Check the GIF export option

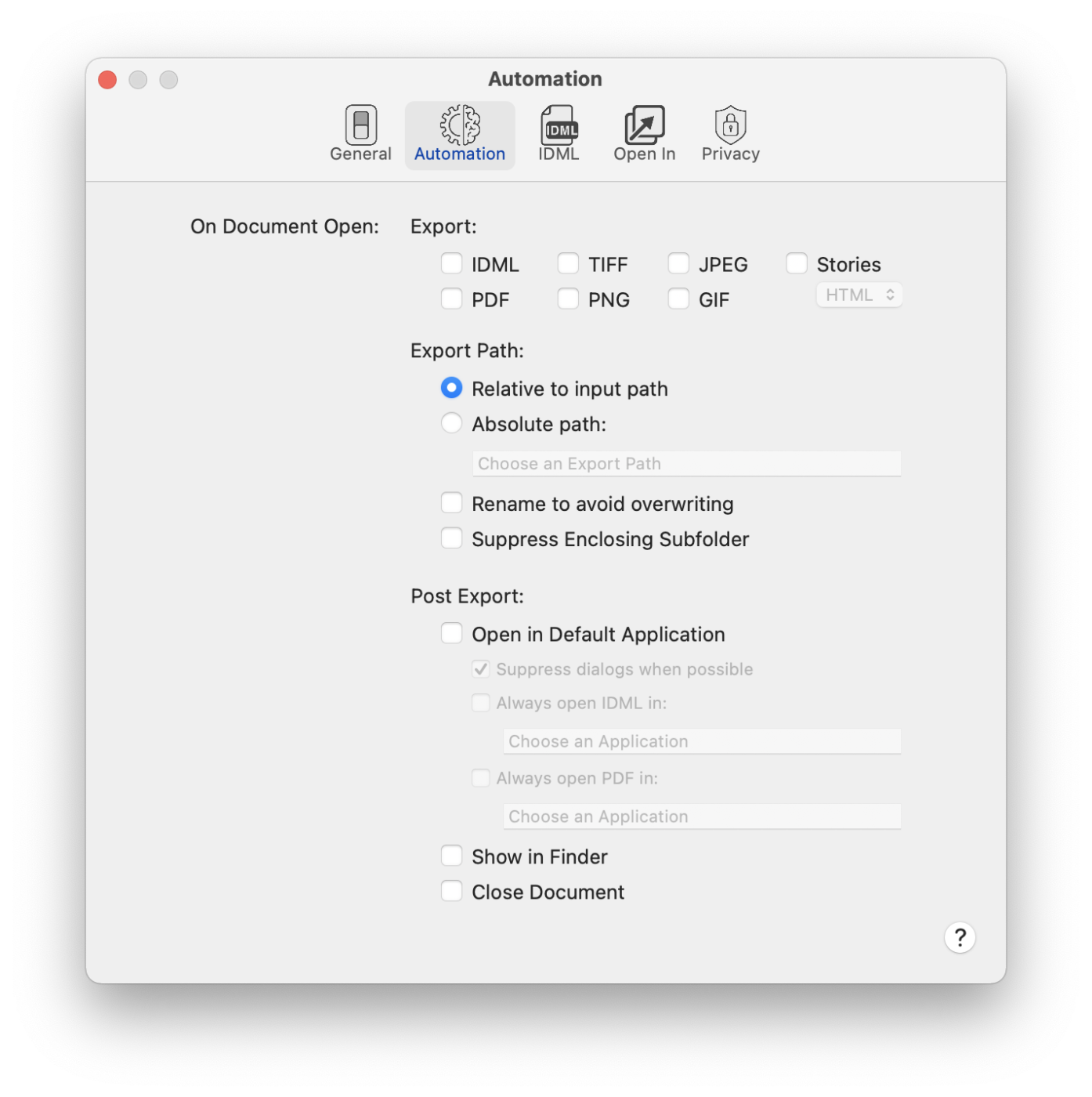pyautogui.click(x=678, y=299)
